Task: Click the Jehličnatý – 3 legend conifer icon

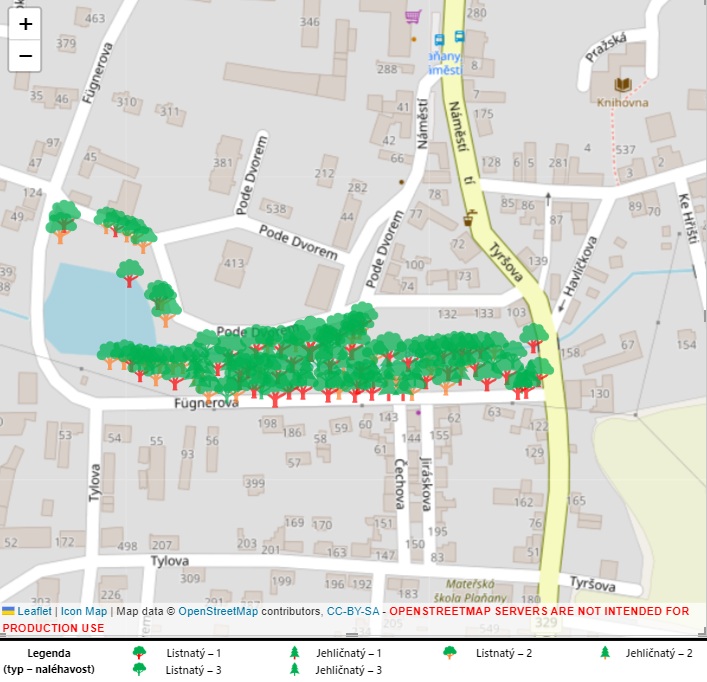Action: [294, 669]
